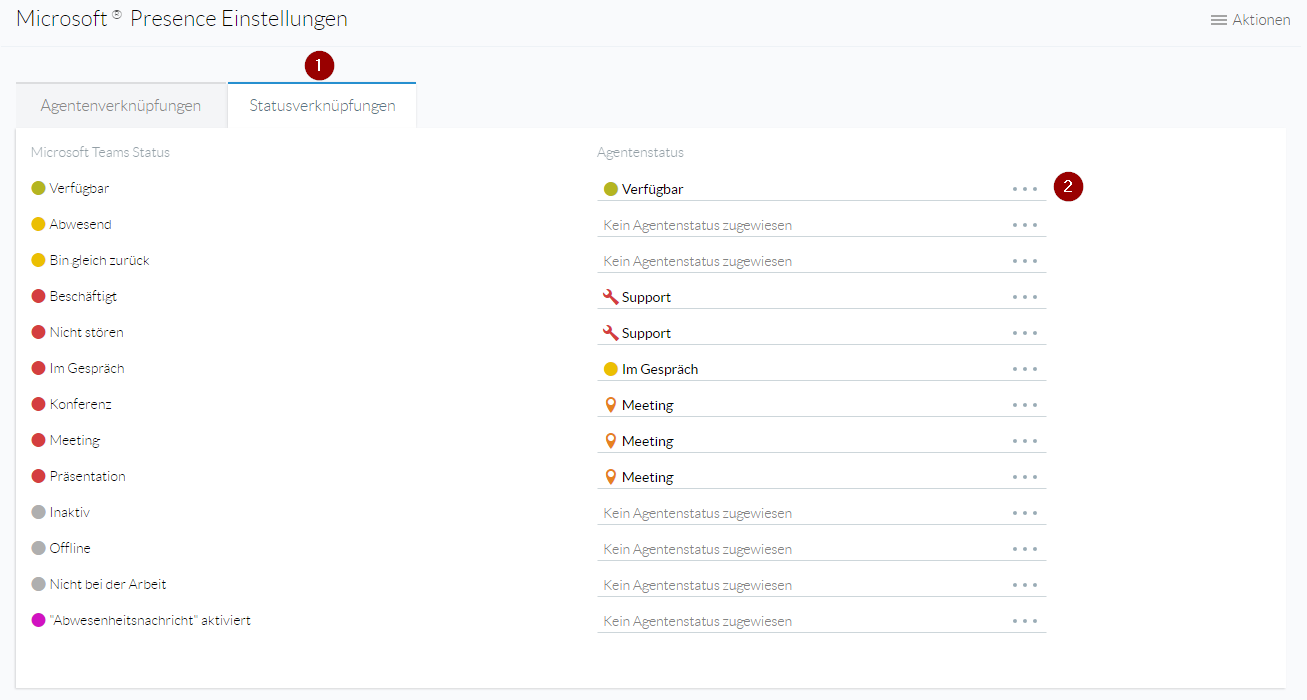This screenshot has height=700, width=1307.
Task: Click the Teams status label Offline
Action: pos(70,548)
